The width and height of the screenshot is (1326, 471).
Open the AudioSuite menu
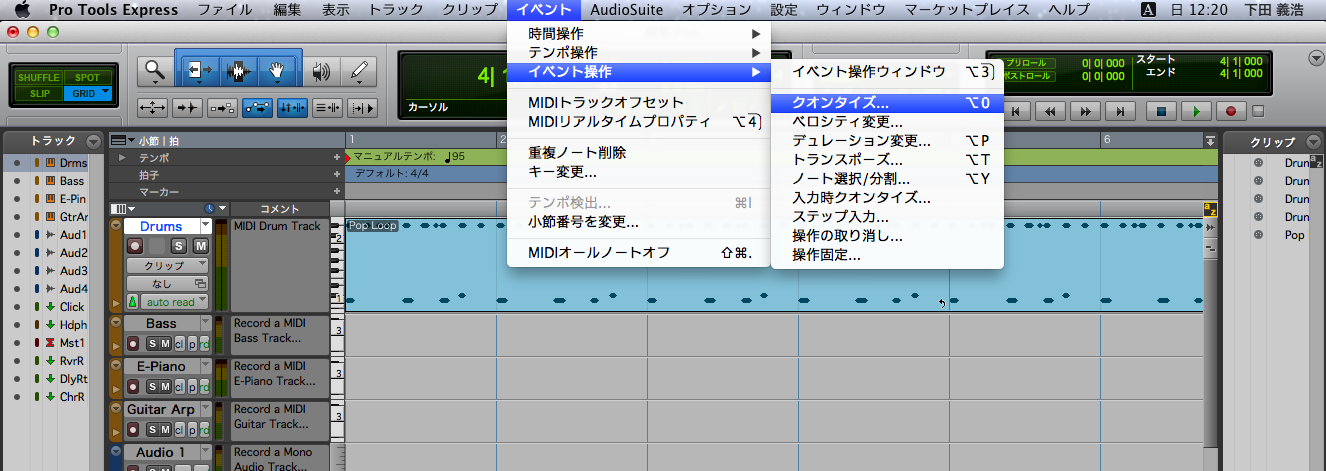click(626, 10)
